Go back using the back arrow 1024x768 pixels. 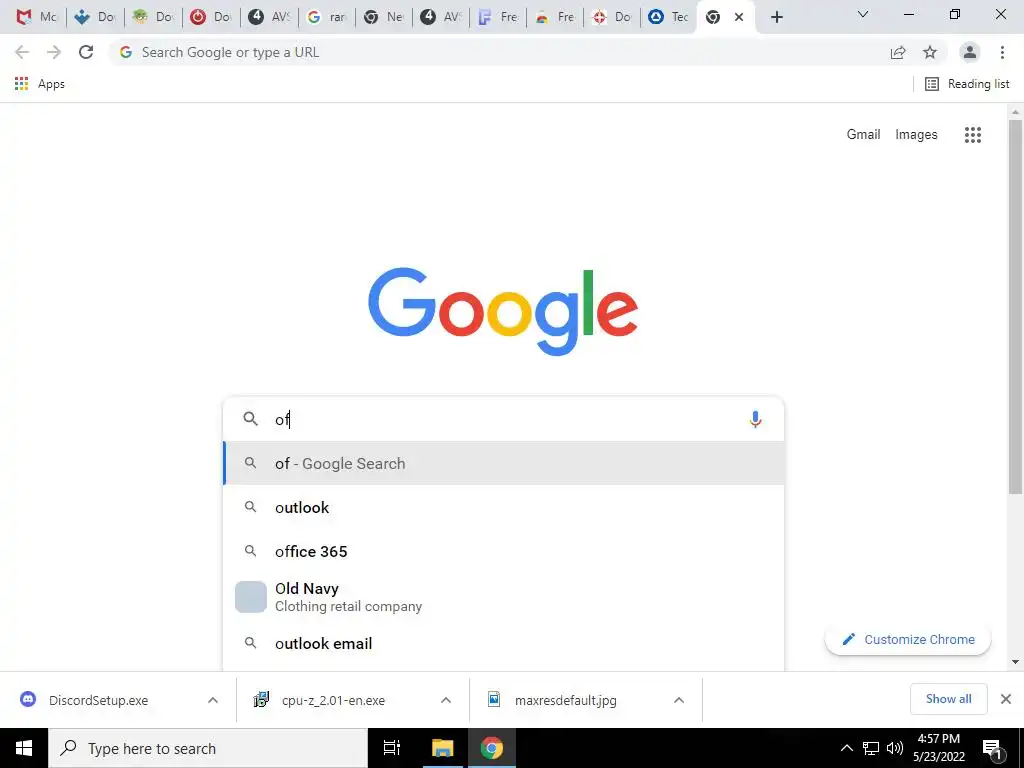[x=22, y=52]
